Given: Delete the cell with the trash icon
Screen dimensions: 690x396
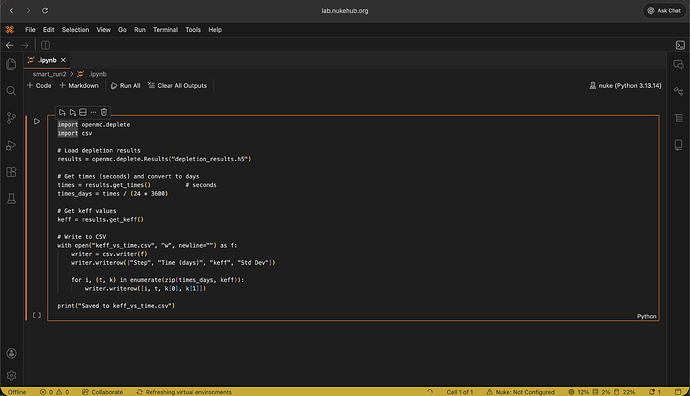Looking at the screenshot, I should click(104, 112).
